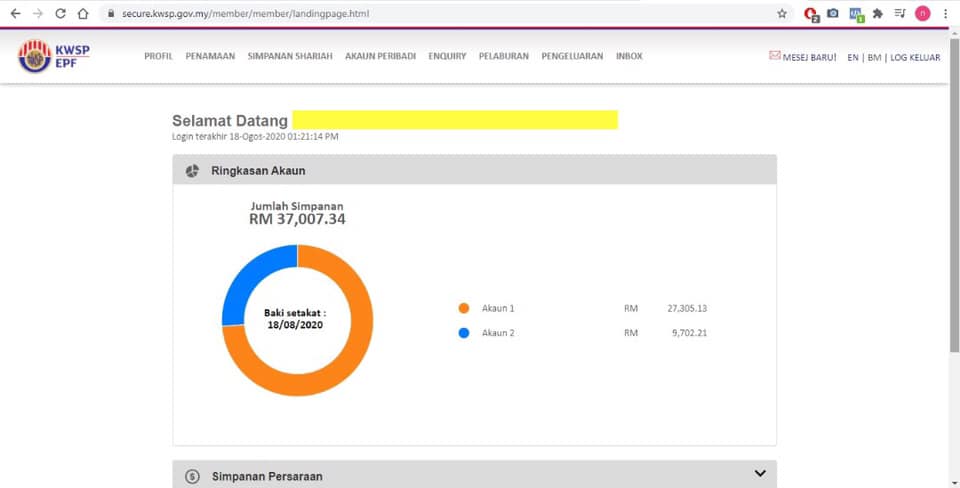Switch language to EN
The height and width of the screenshot is (488, 960).
[x=853, y=58]
